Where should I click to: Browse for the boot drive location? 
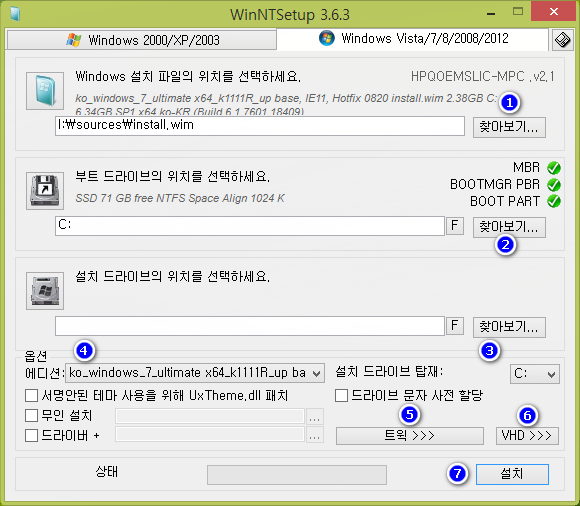click(x=509, y=227)
